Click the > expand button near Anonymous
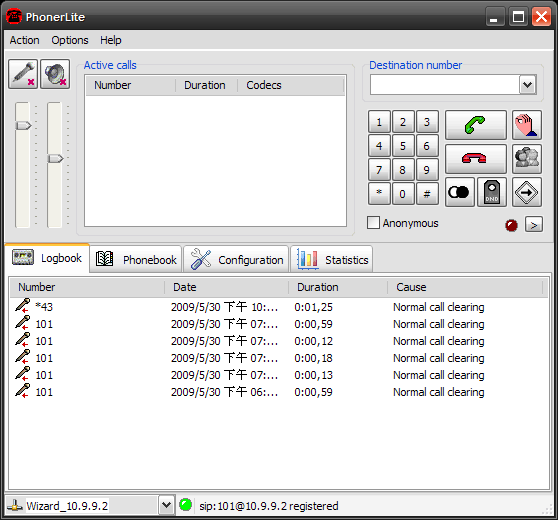The image size is (558, 520). tap(534, 225)
